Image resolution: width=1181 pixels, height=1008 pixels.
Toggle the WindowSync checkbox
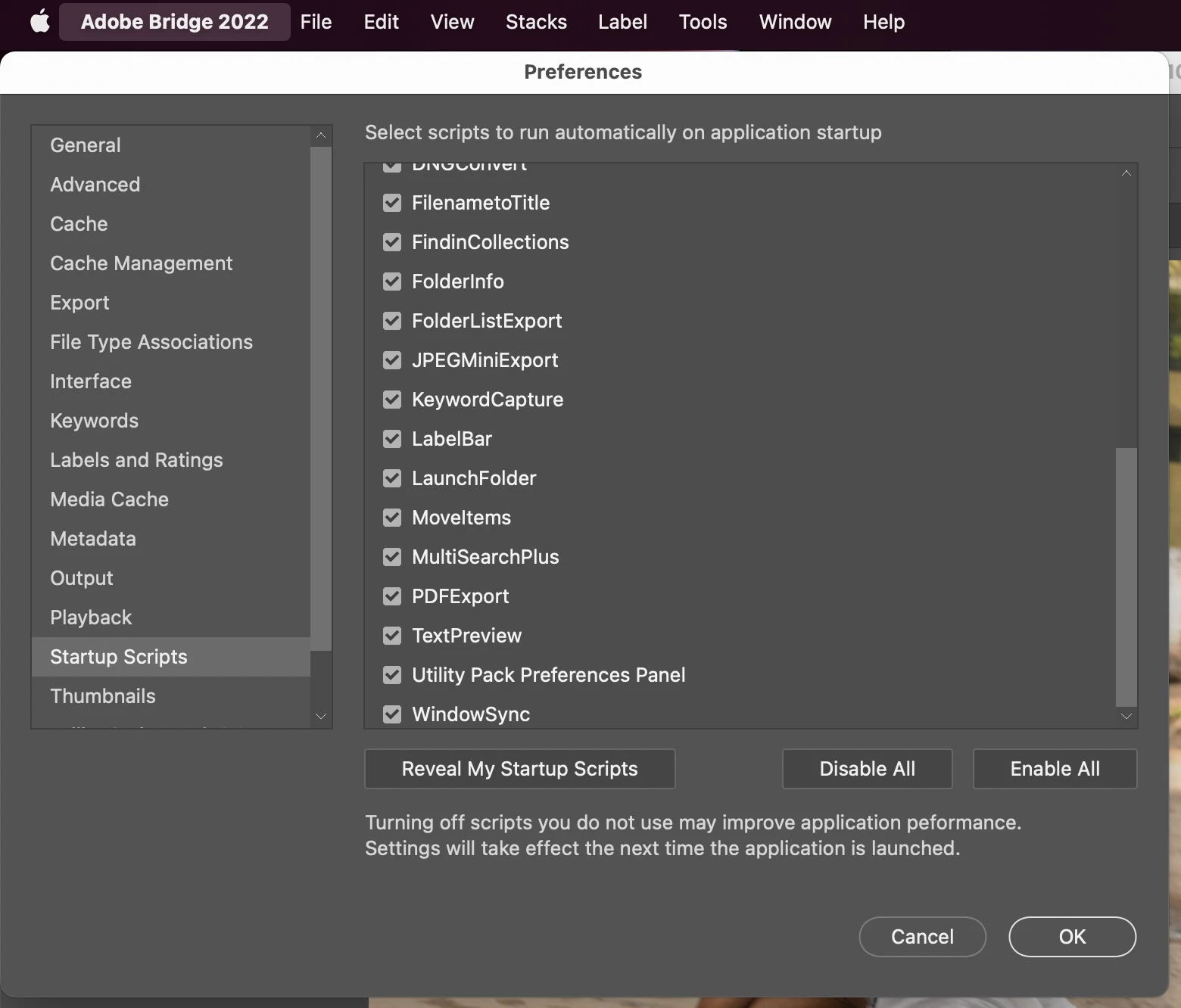[x=392, y=714]
